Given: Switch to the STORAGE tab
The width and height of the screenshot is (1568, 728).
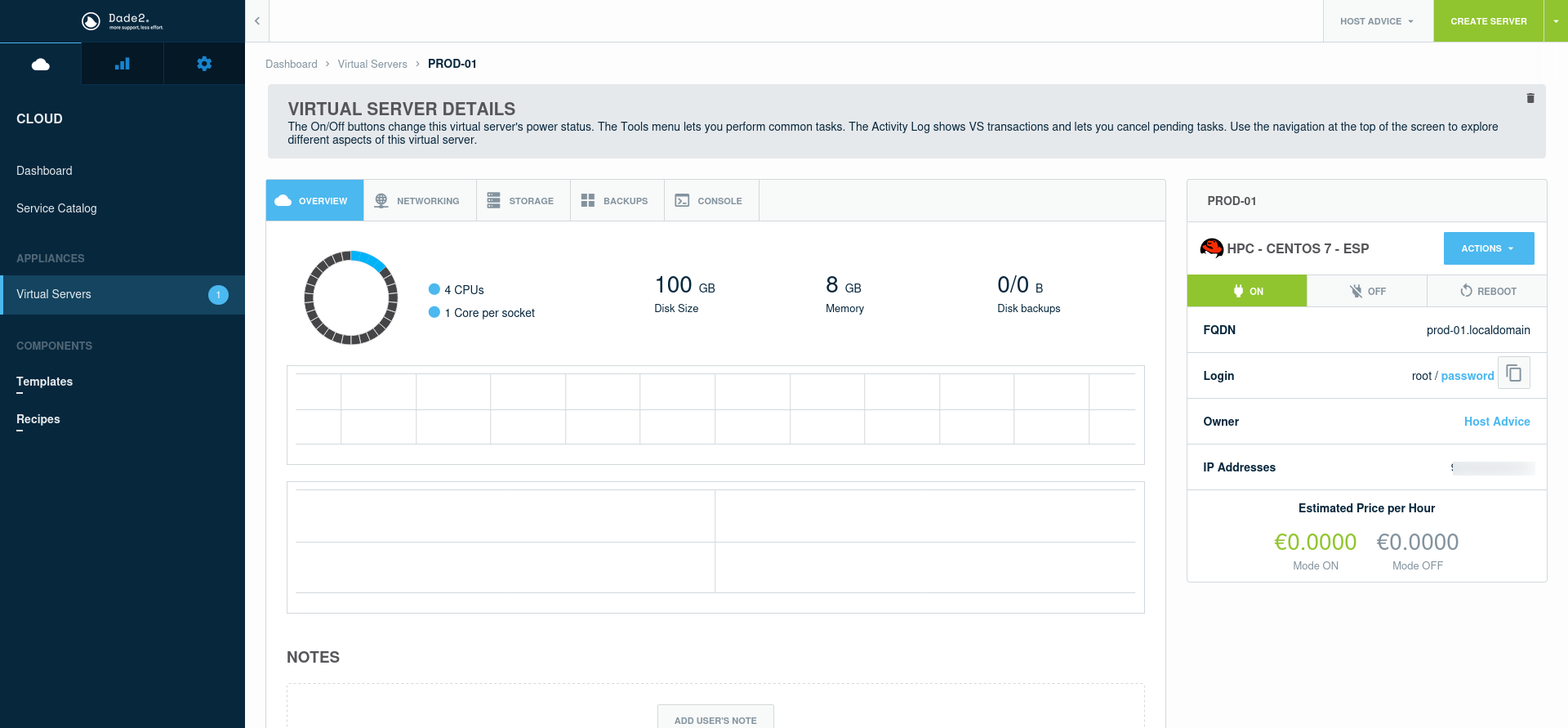Looking at the screenshot, I should (x=523, y=200).
